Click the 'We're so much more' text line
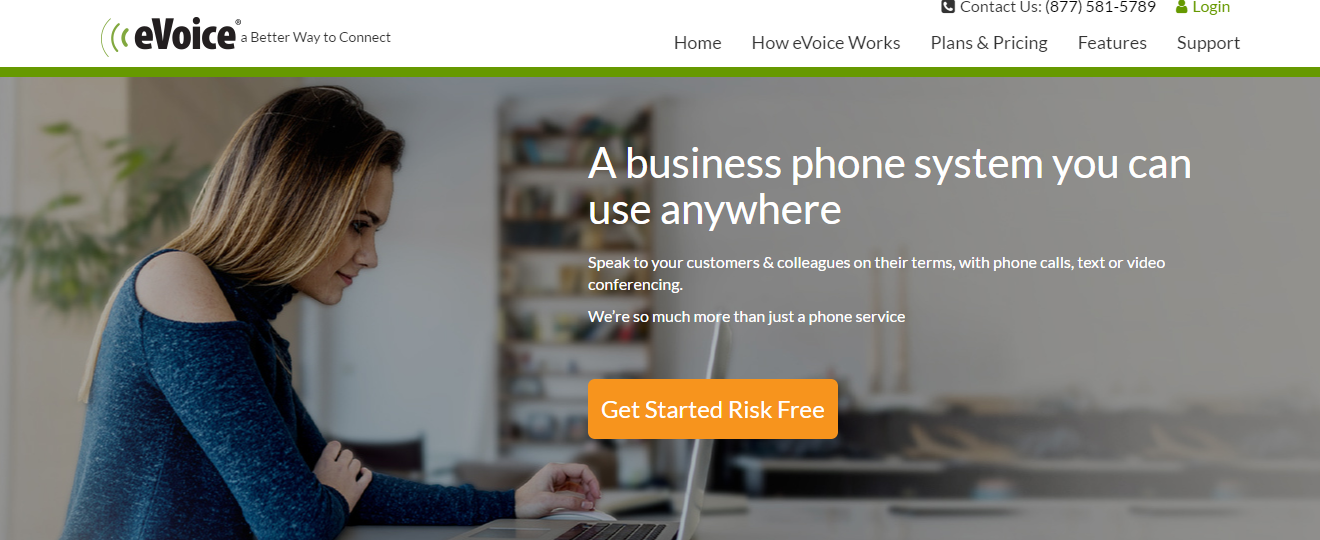This screenshot has width=1320, height=540. coord(746,317)
